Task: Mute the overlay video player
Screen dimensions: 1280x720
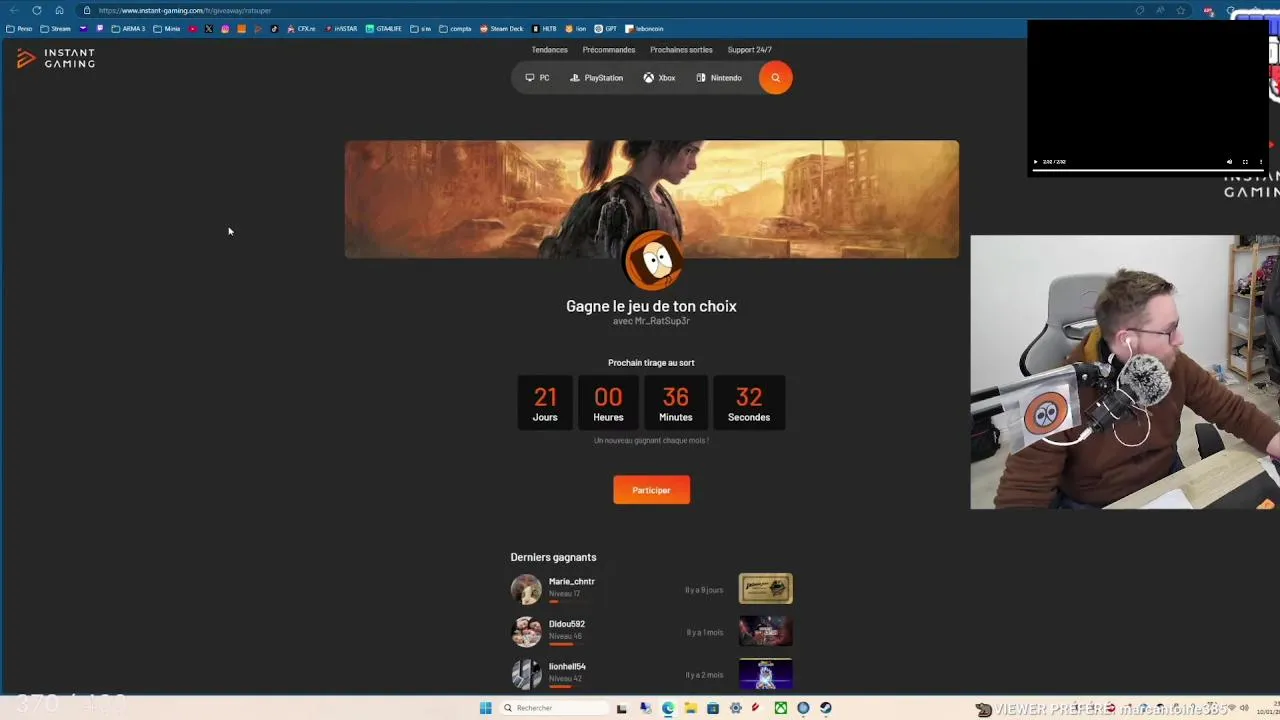Action: click(1230, 162)
